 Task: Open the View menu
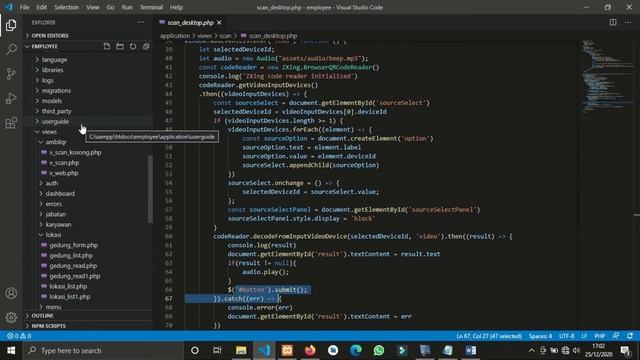click(x=93, y=7)
